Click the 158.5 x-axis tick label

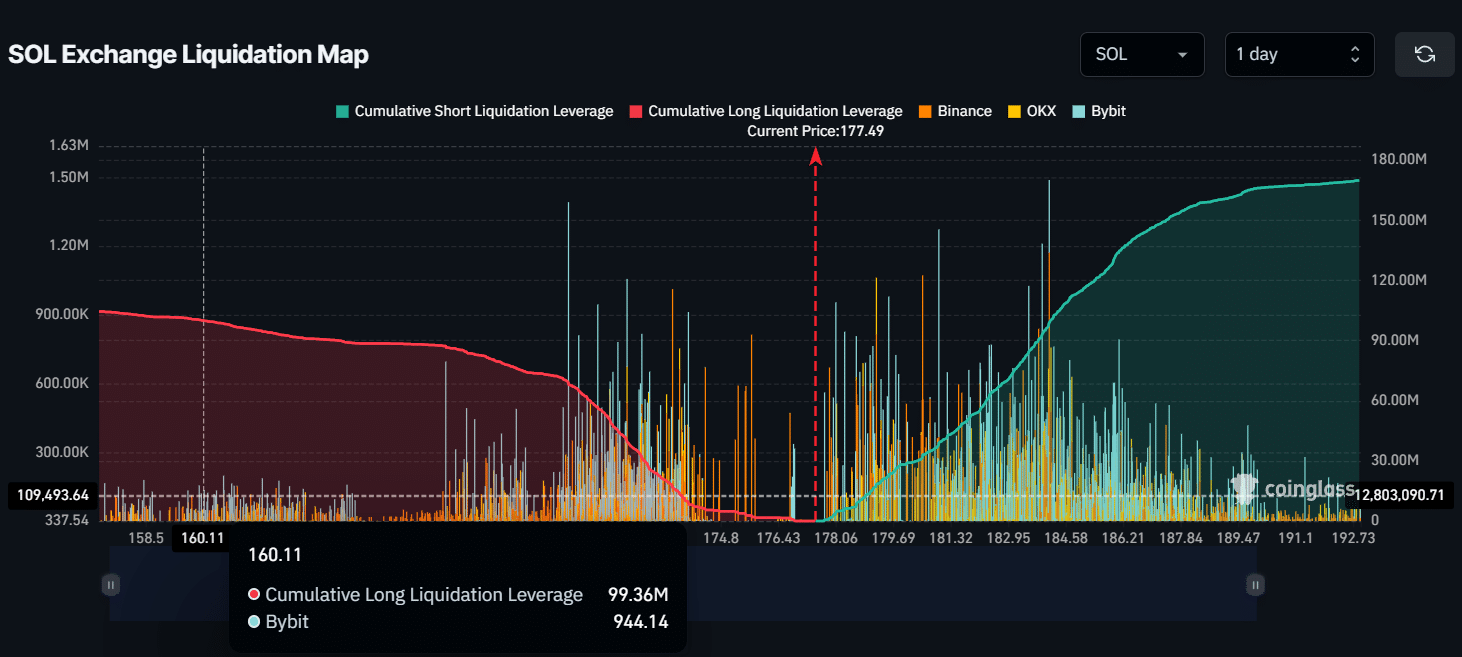pos(146,538)
